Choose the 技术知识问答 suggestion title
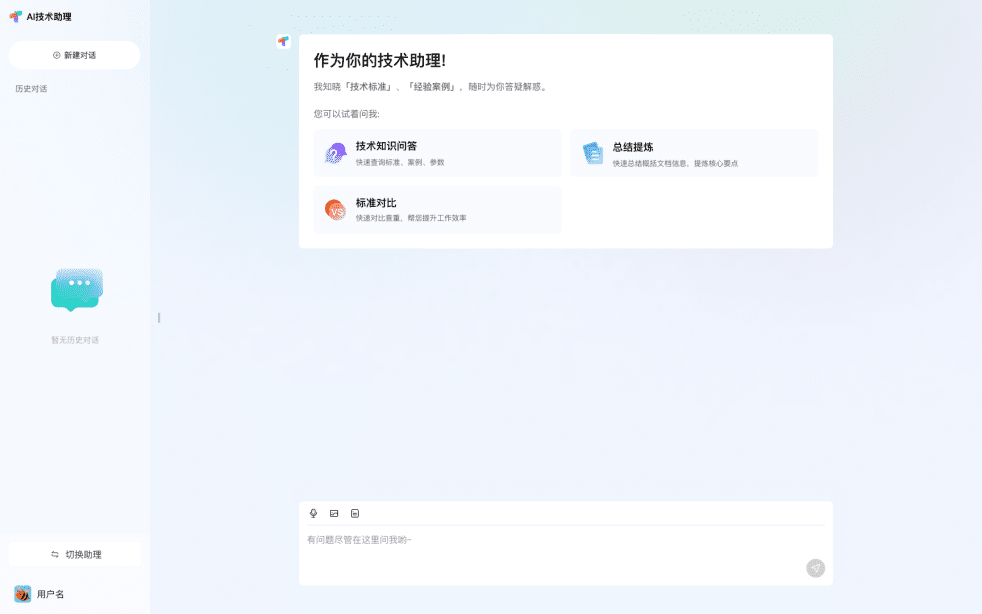Viewport: 982px width, 614px height. [x=386, y=146]
